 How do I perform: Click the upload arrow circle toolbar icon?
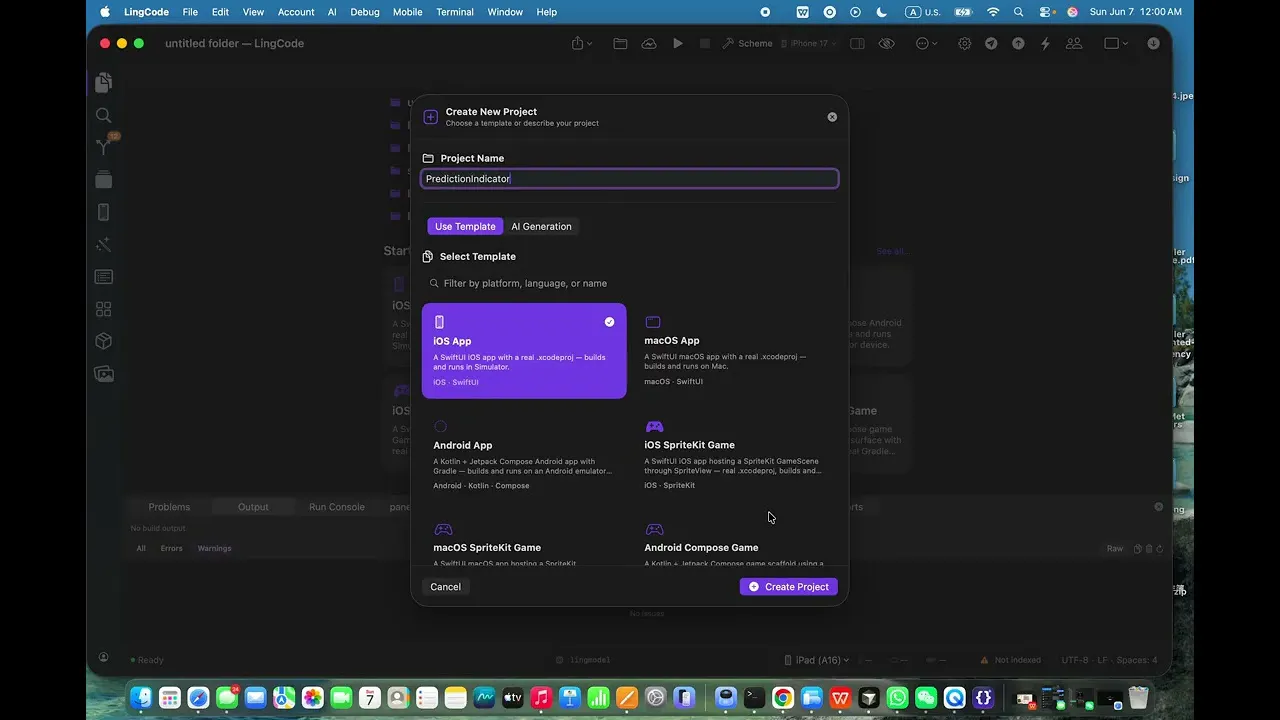[1018, 43]
